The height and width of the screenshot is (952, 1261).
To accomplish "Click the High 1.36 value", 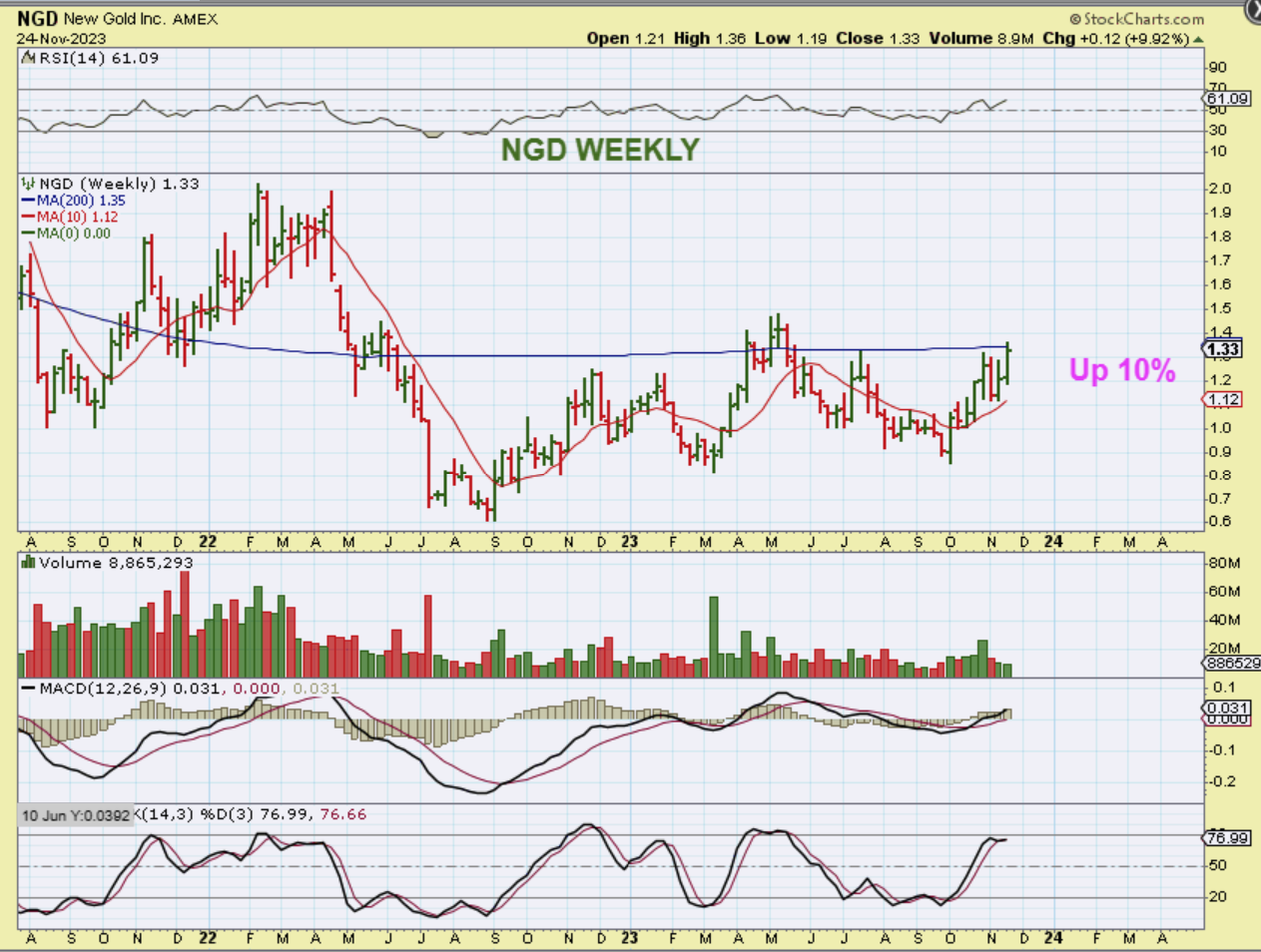I will pyautogui.click(x=710, y=38).
